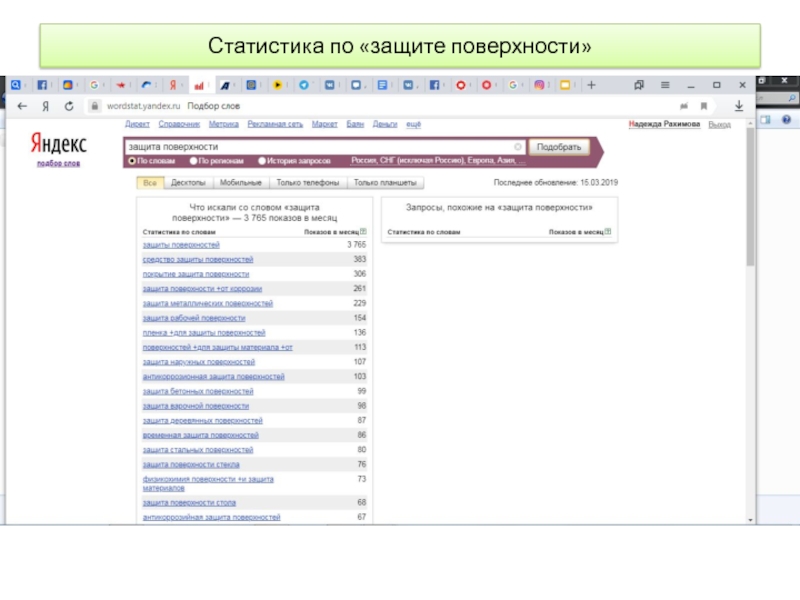Select the 'По словам' radio button
This screenshot has height=600, width=800.
(131, 160)
